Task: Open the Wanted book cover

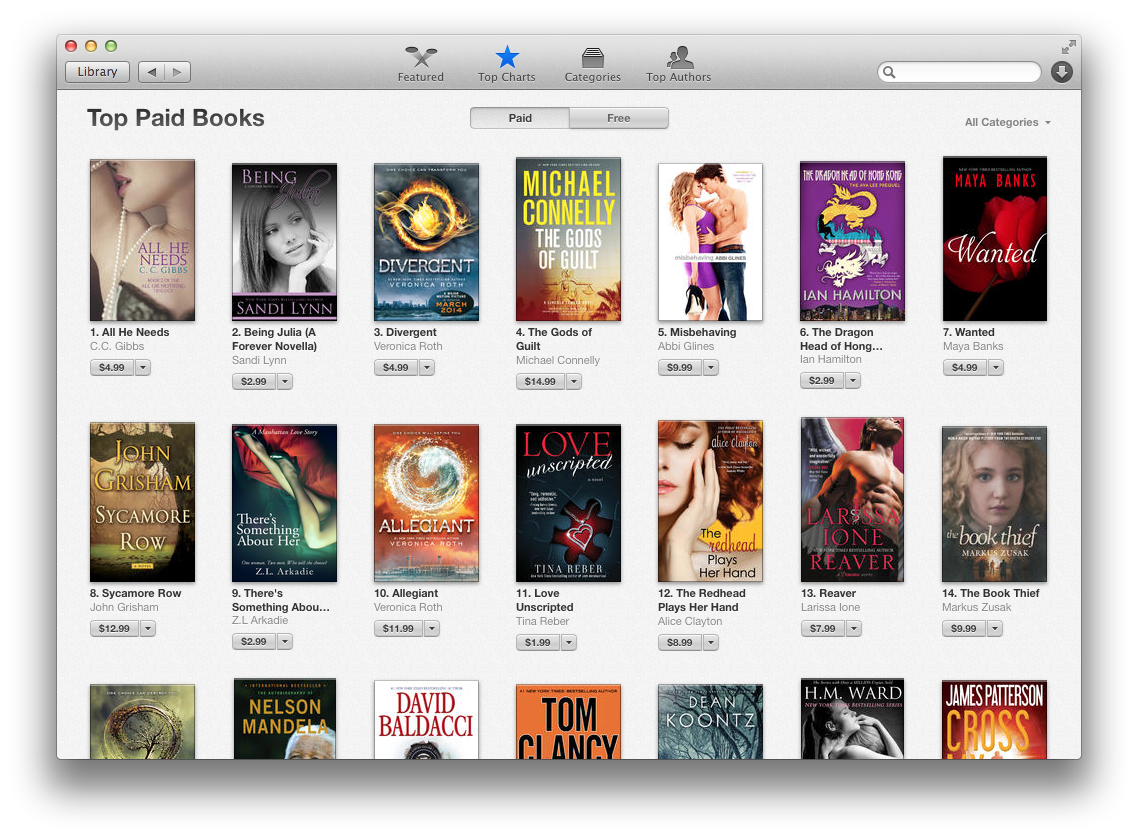Action: click(x=994, y=239)
